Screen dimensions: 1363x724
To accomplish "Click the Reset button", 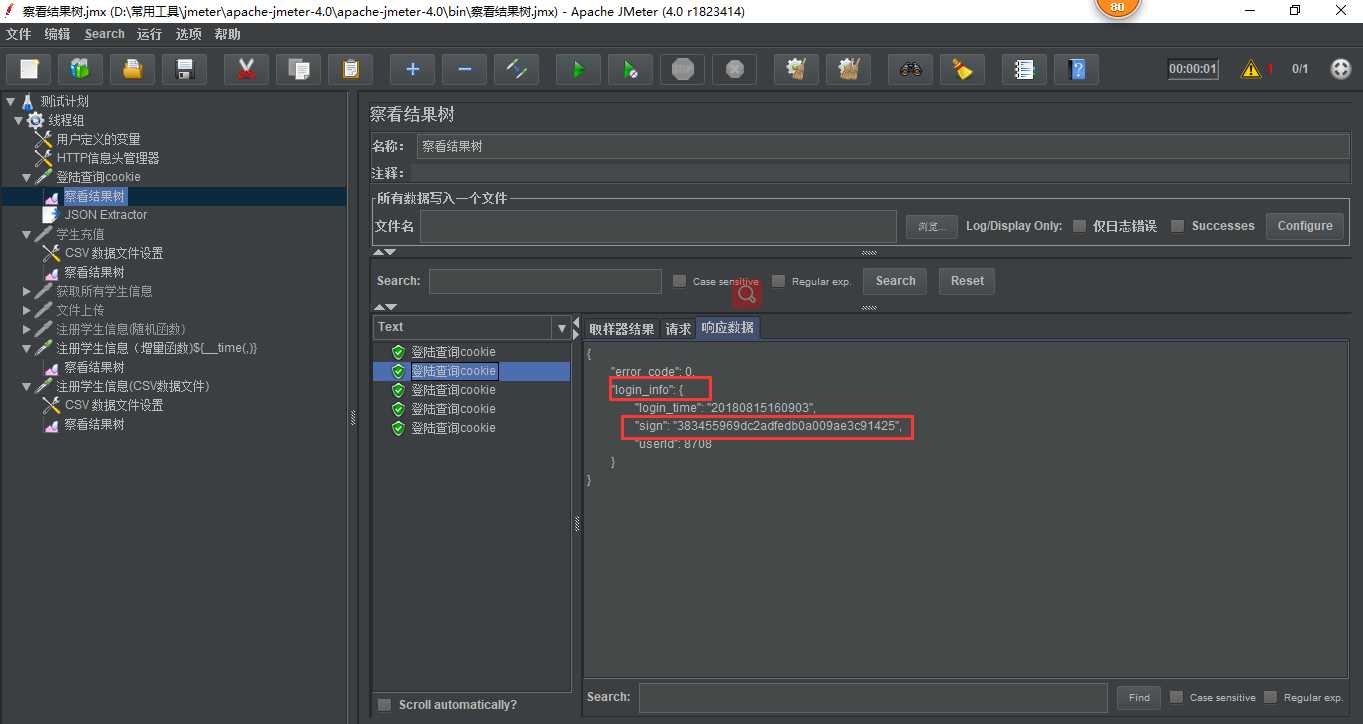I will (x=967, y=281).
